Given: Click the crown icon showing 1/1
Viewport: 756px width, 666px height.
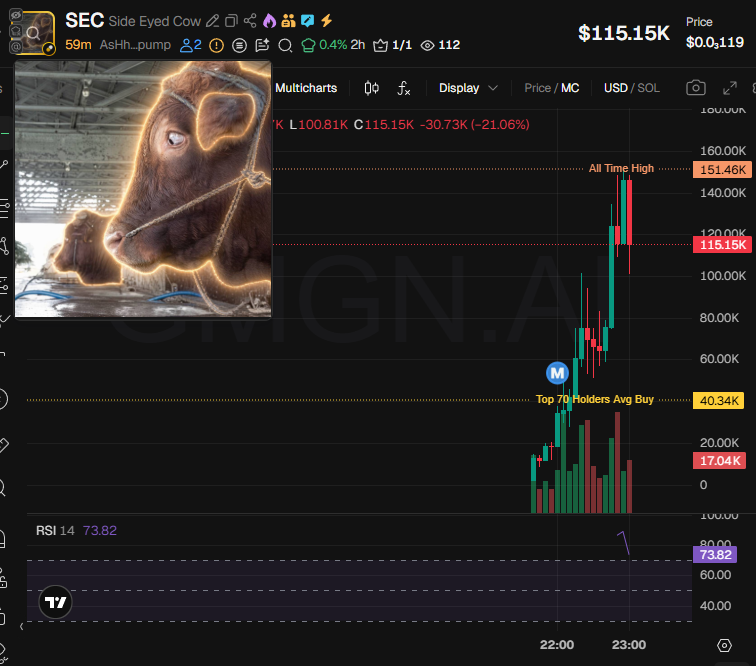Looking at the screenshot, I should click(392, 45).
